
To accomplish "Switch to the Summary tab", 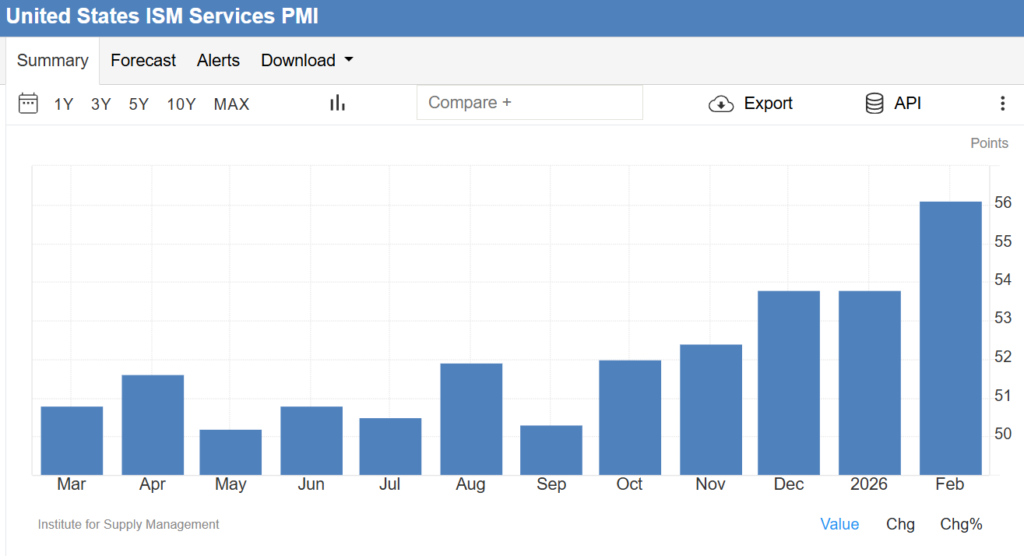I will pos(52,60).
